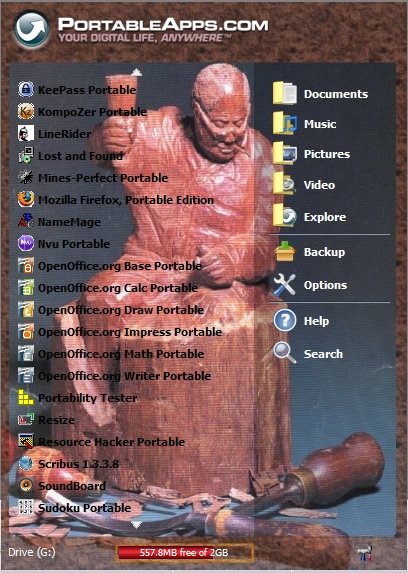
Task: Click the OpenOffice.org Math Portable icon
Action: (26, 354)
